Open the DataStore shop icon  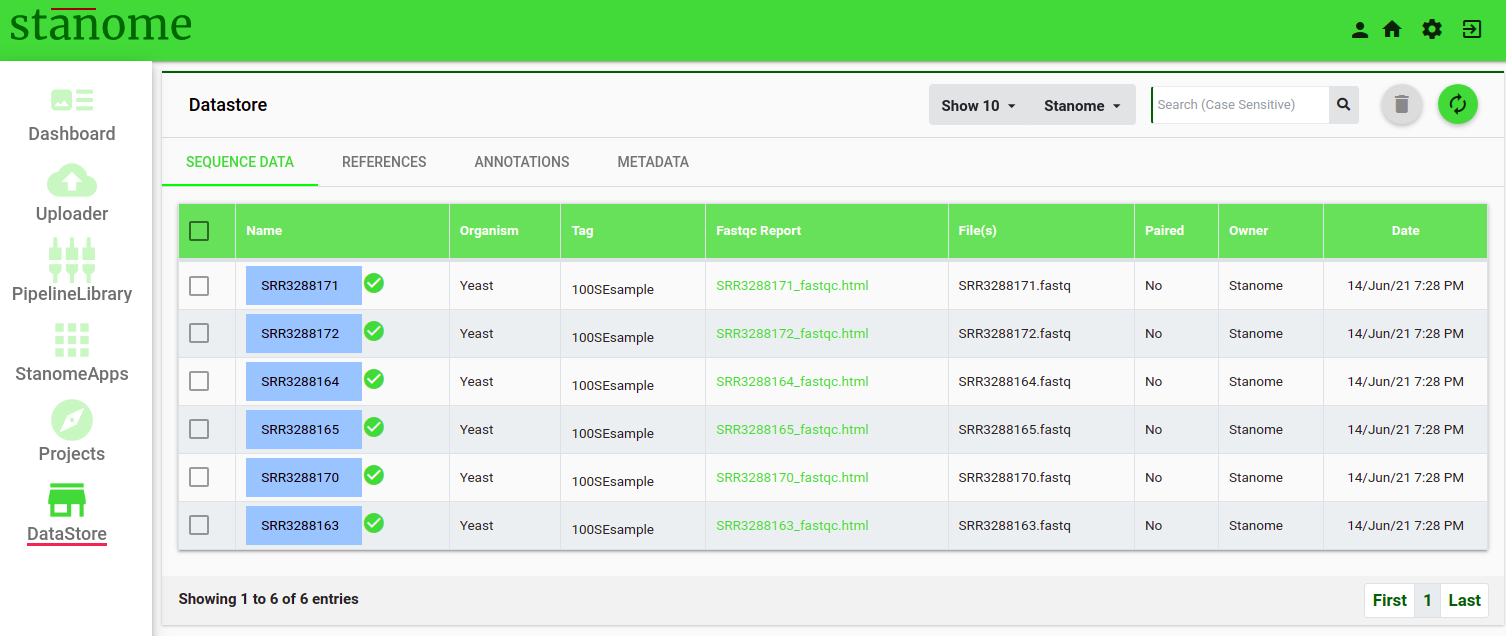coord(67,500)
